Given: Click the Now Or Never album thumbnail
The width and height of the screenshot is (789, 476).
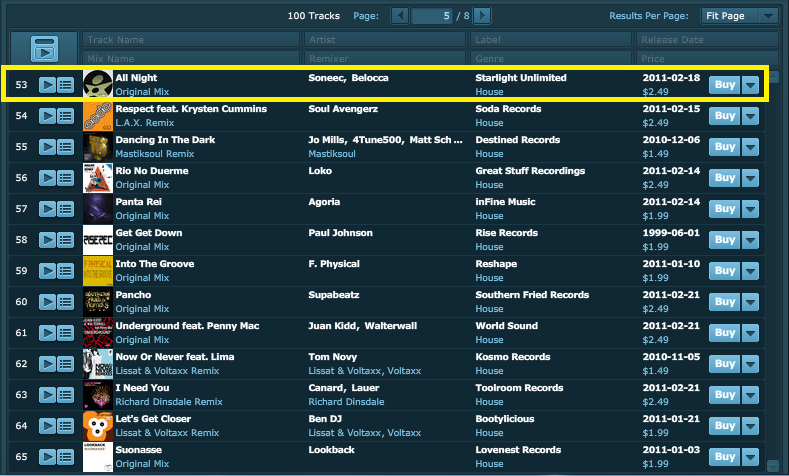Looking at the screenshot, I should click(x=97, y=364).
